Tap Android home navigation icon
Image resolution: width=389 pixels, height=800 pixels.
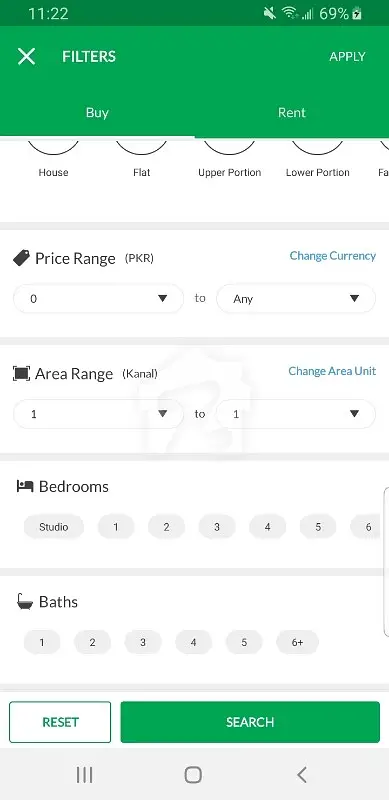(x=193, y=774)
